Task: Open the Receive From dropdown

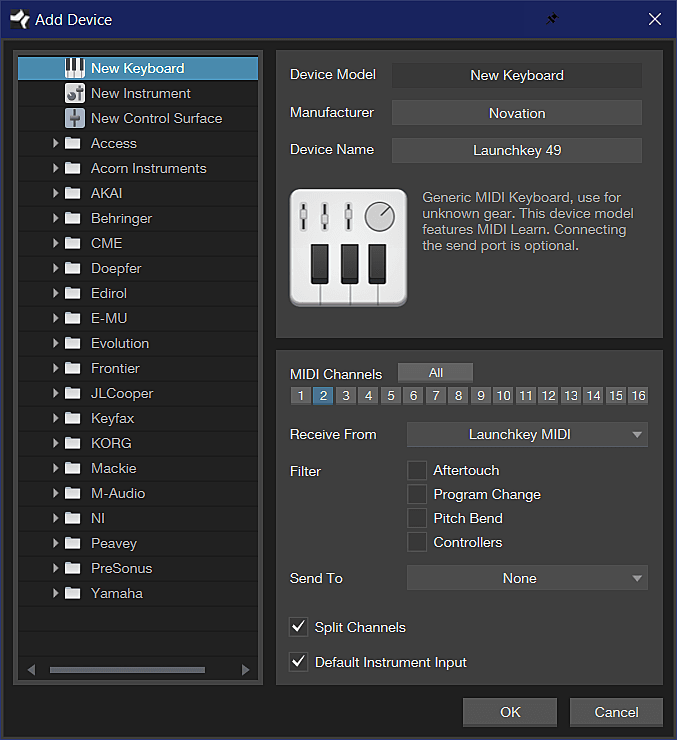Action: (527, 434)
